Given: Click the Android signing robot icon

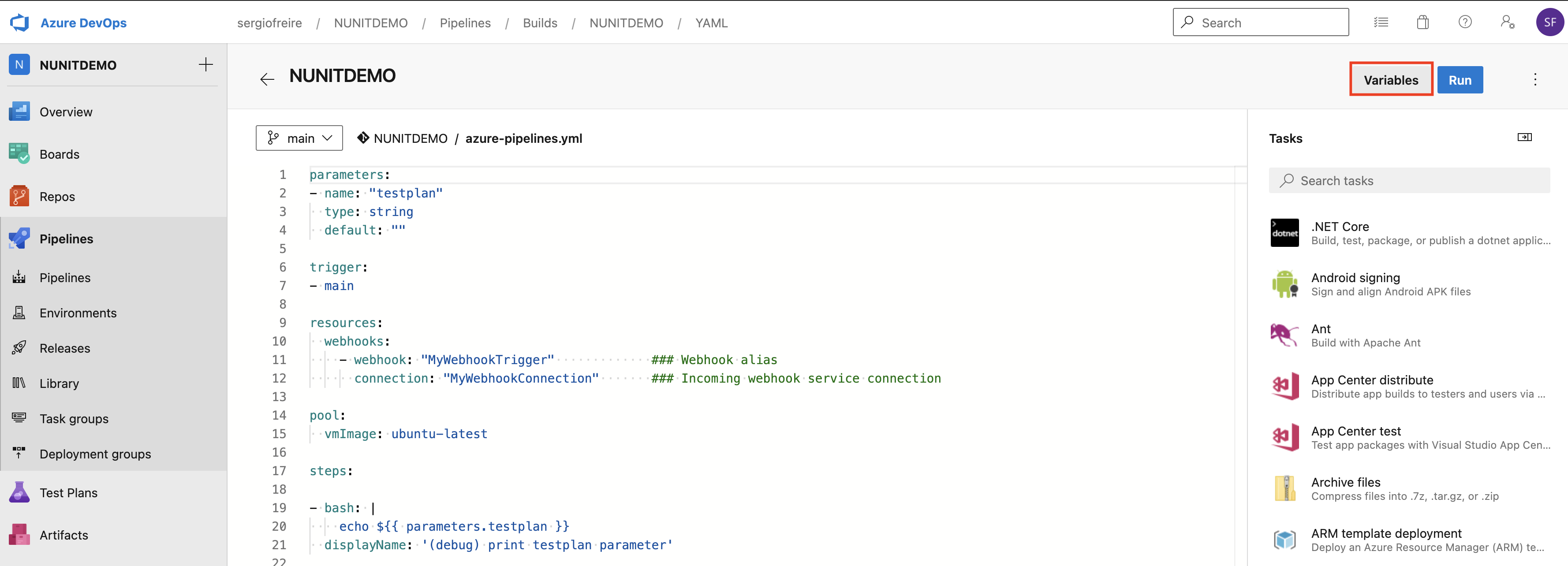Looking at the screenshot, I should 1284,284.
